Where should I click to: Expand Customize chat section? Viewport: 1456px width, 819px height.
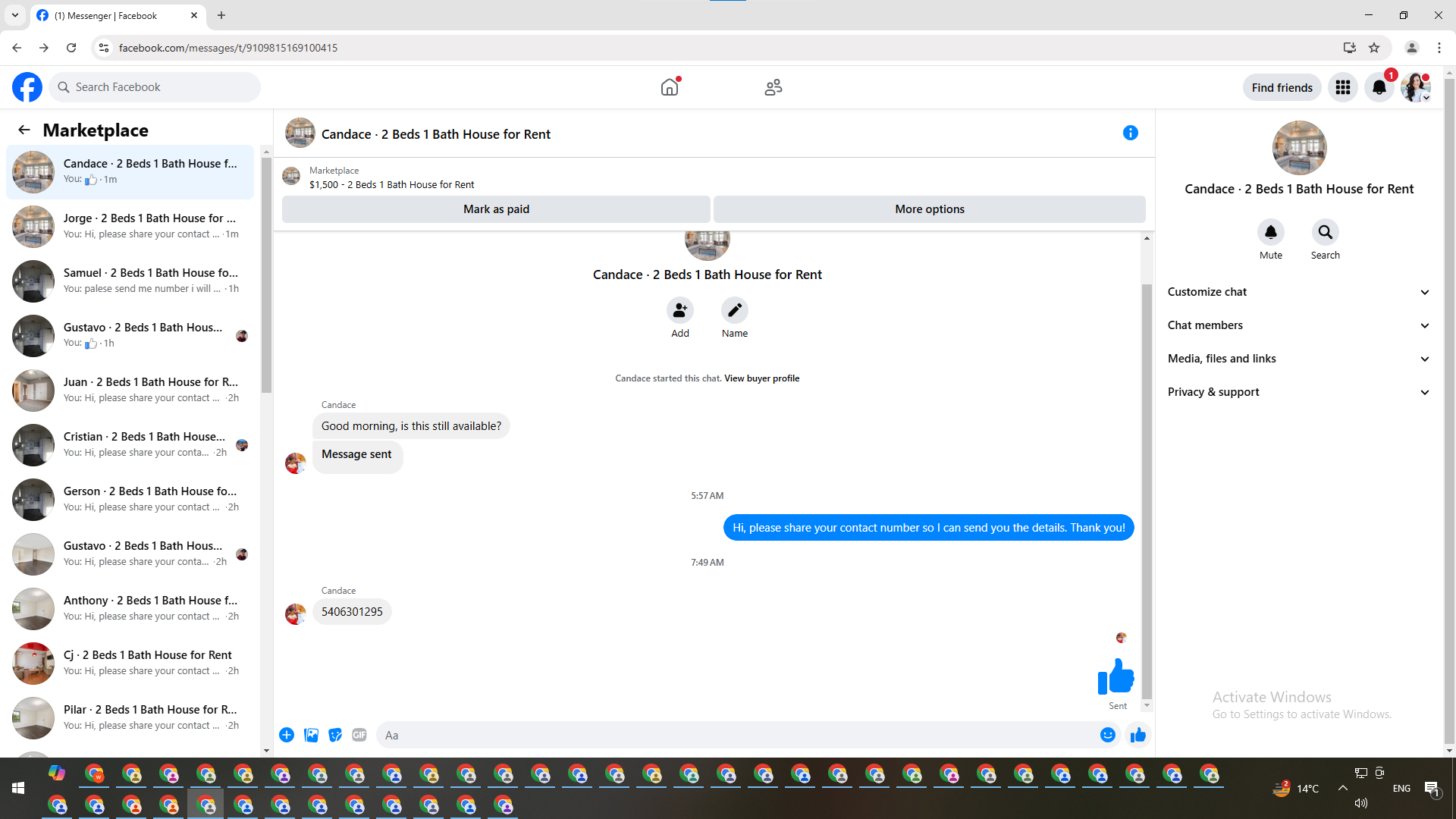1299,292
